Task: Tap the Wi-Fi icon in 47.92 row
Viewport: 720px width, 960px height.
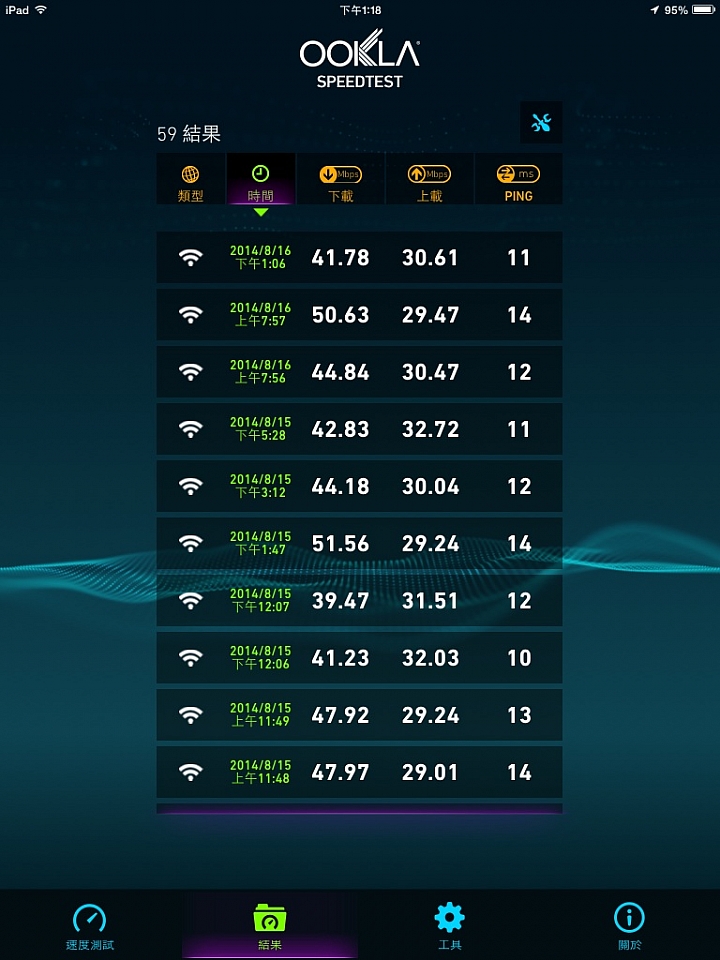Action: click(190, 714)
